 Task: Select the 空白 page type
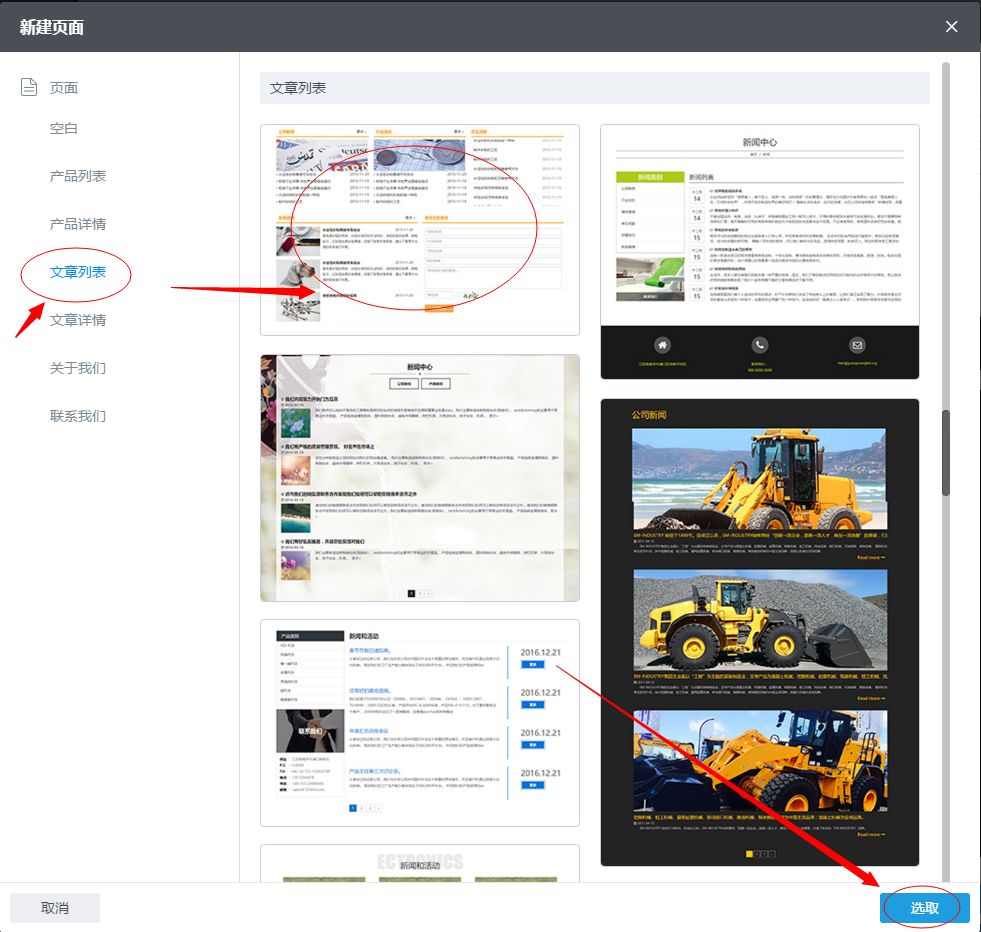coord(64,129)
